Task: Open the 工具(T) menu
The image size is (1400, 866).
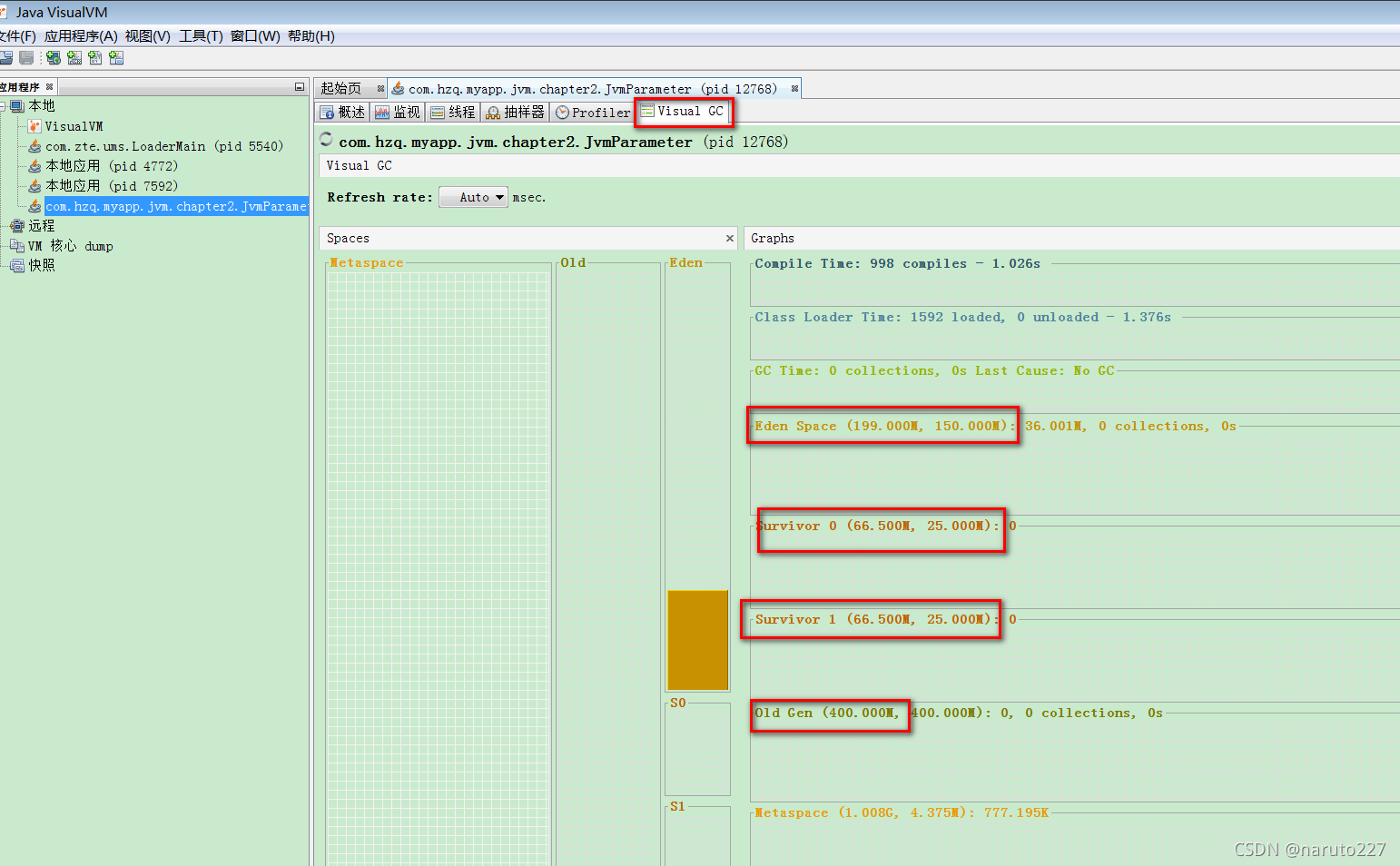Action: pyautogui.click(x=202, y=36)
